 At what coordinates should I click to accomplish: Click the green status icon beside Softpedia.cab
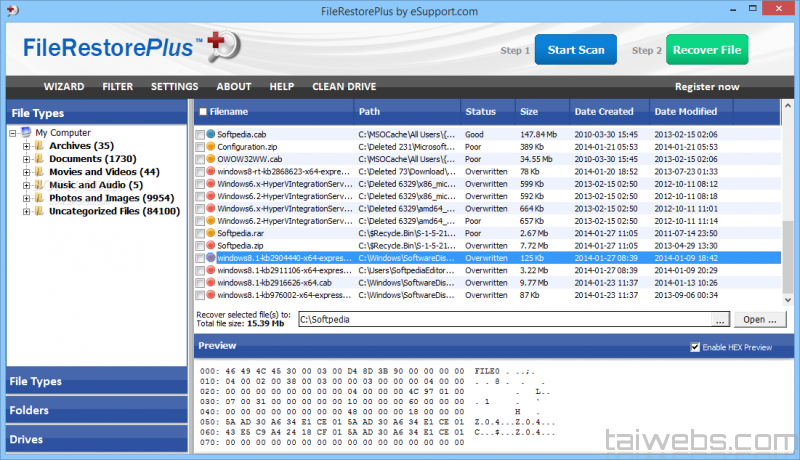[x=211, y=133]
